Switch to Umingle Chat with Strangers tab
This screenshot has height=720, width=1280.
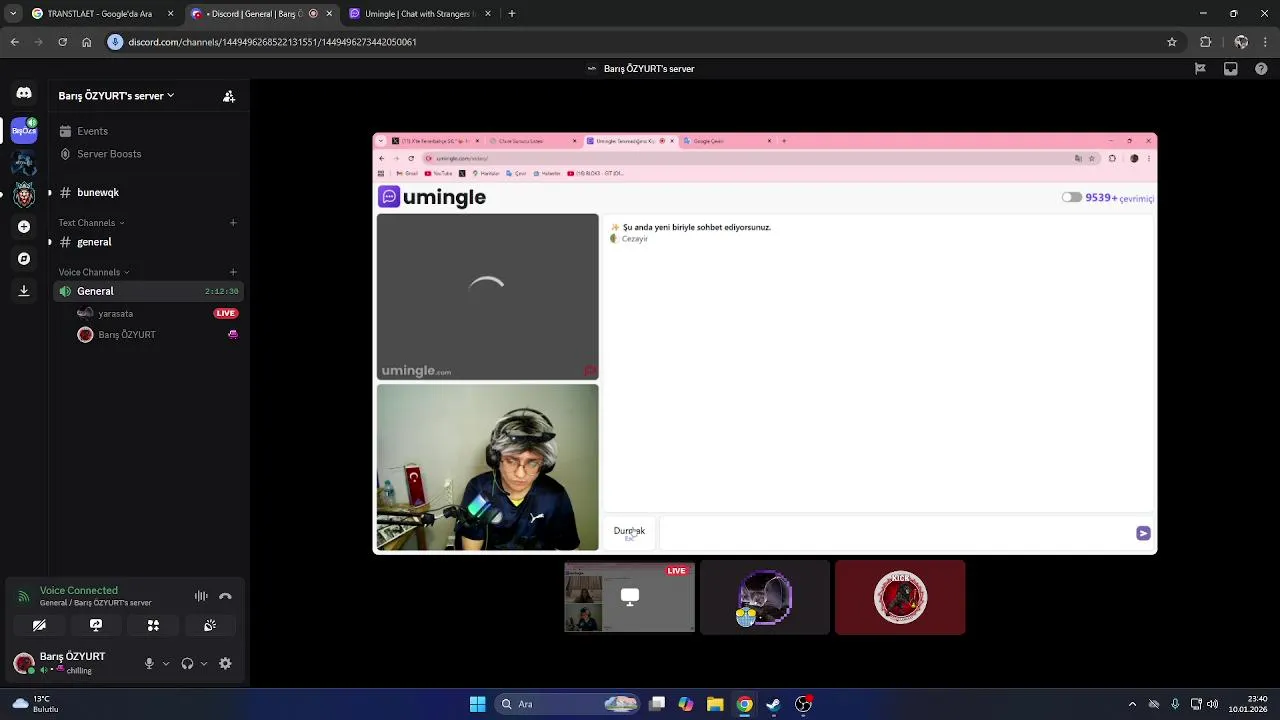click(420, 14)
